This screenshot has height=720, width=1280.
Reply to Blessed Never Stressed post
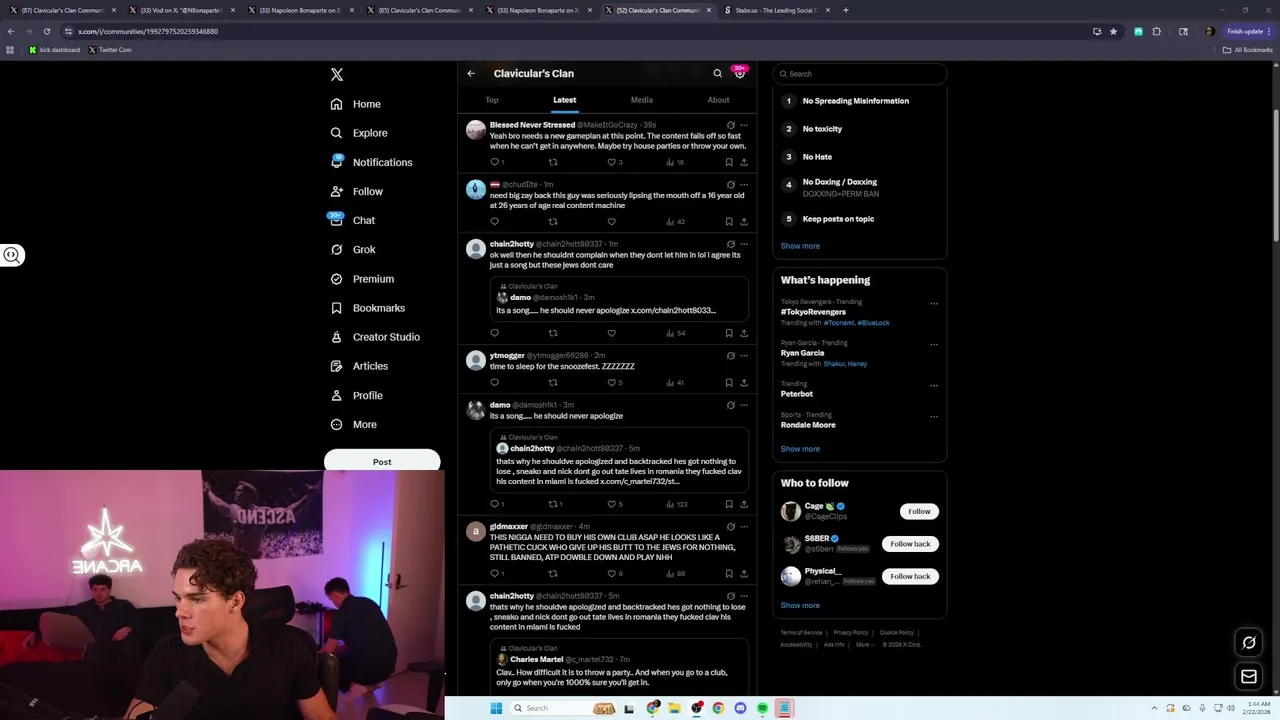[495, 162]
